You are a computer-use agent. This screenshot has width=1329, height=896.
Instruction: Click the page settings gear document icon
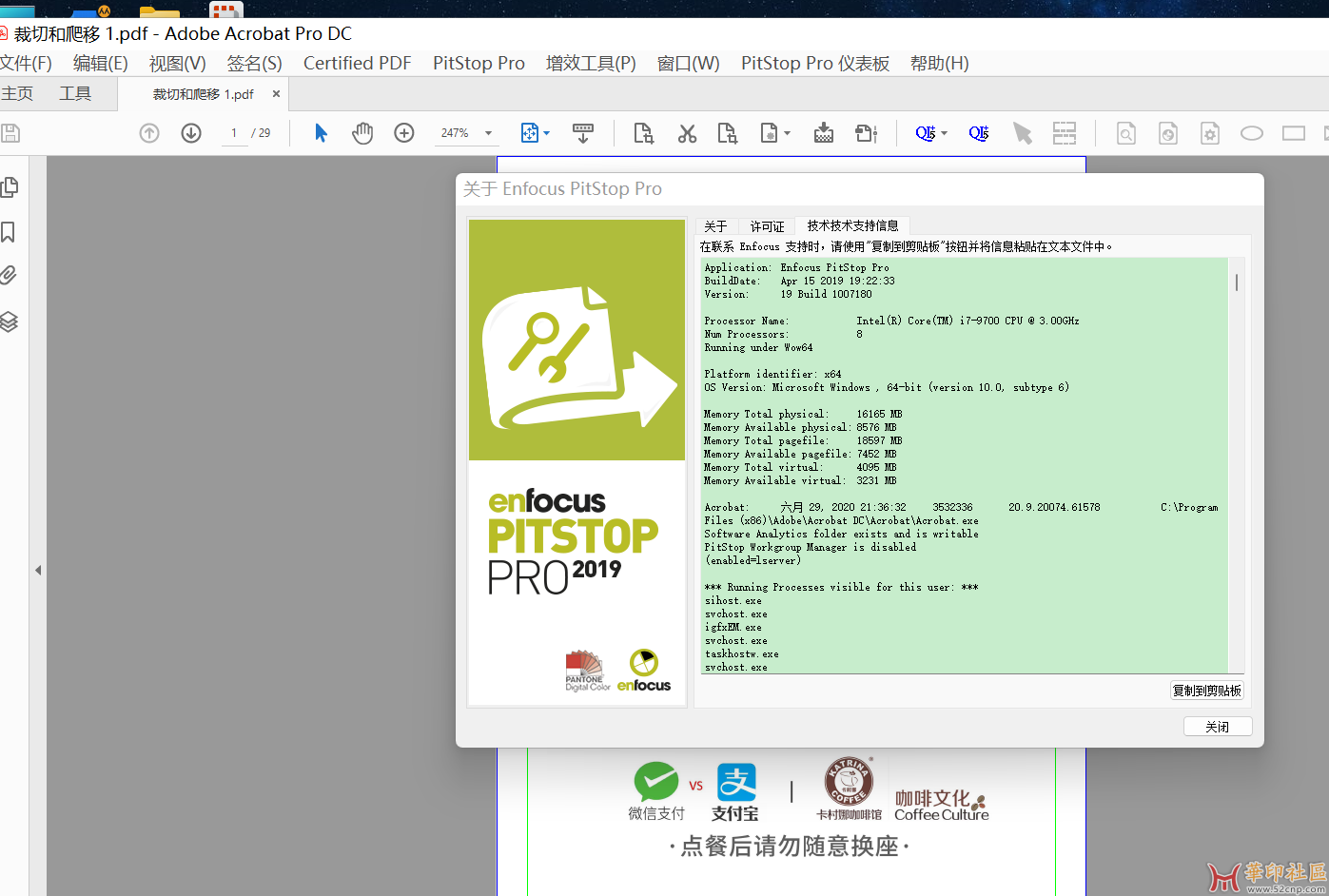pos(769,133)
